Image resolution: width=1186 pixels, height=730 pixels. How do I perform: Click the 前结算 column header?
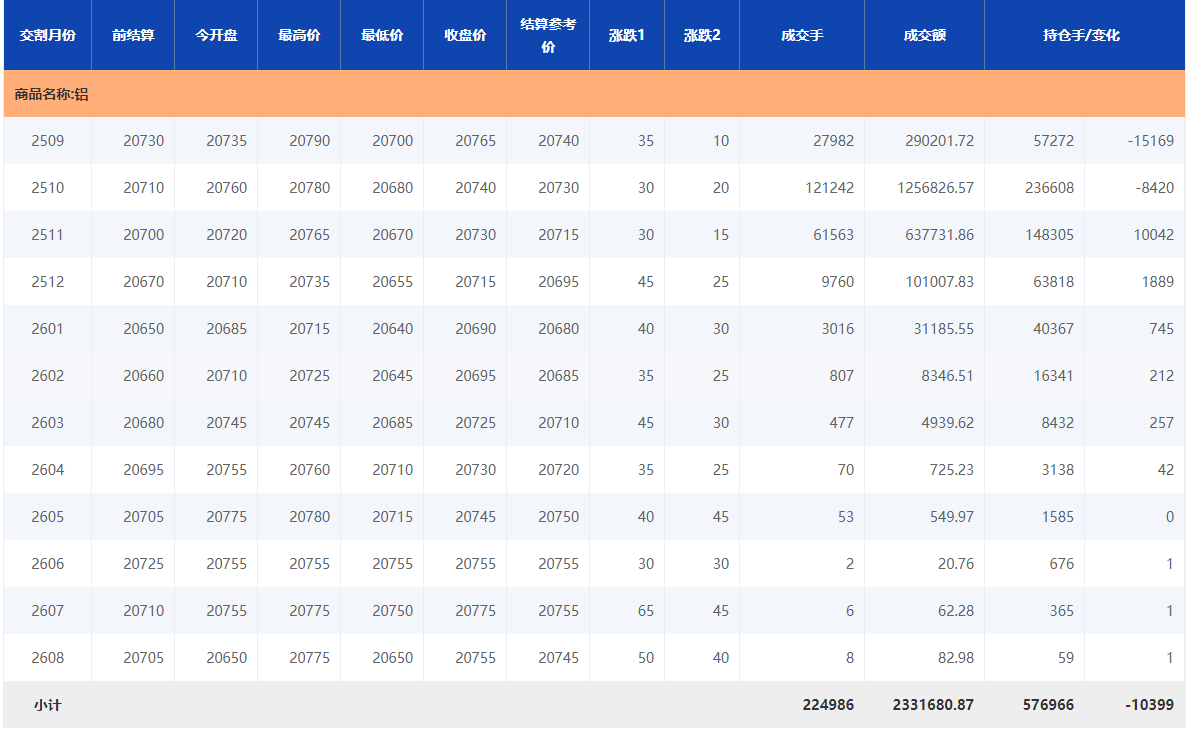coord(133,35)
